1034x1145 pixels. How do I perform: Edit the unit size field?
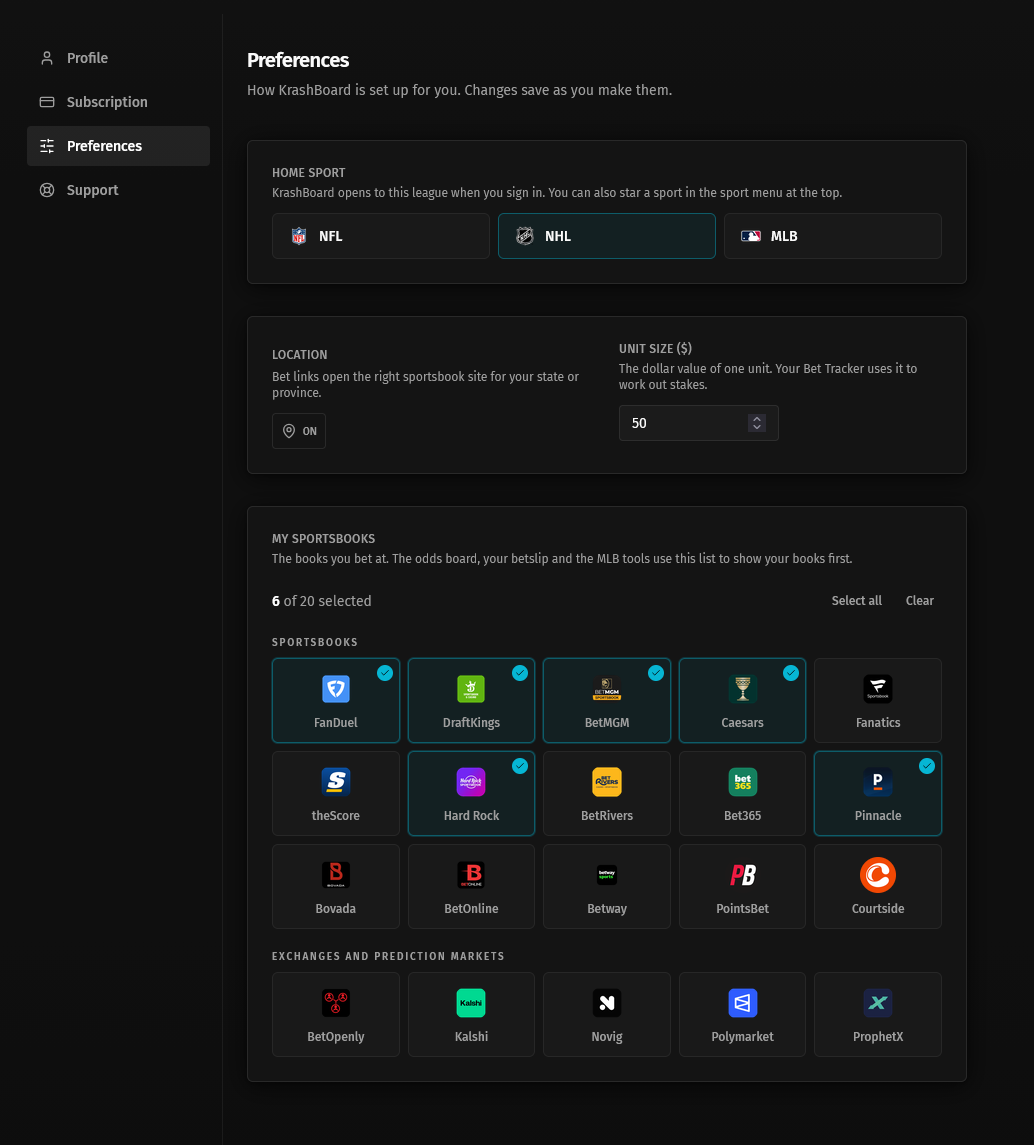tap(698, 423)
